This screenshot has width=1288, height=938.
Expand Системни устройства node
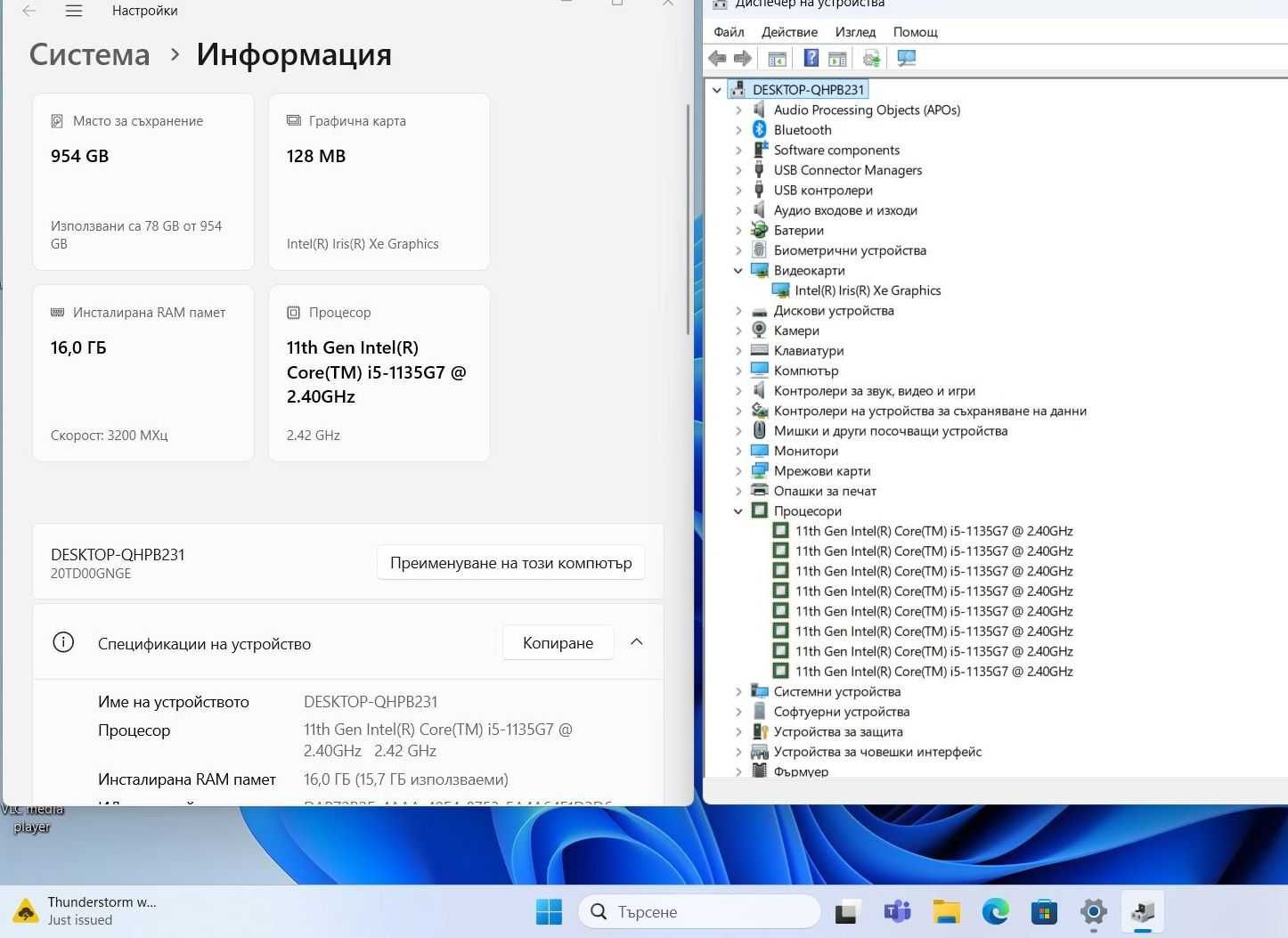point(738,691)
